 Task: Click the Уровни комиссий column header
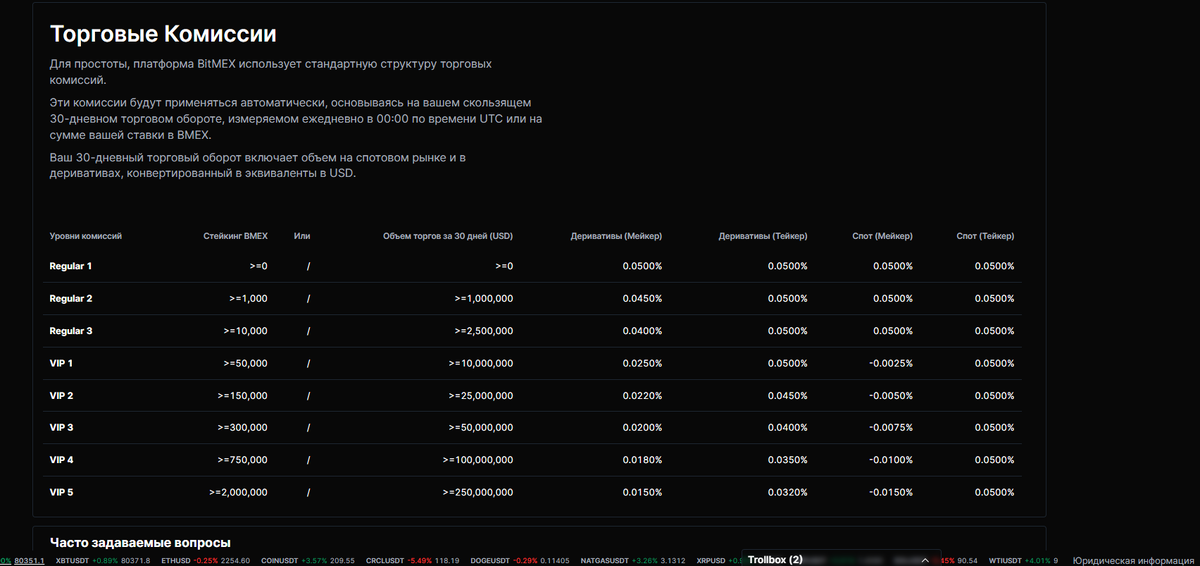click(x=86, y=236)
